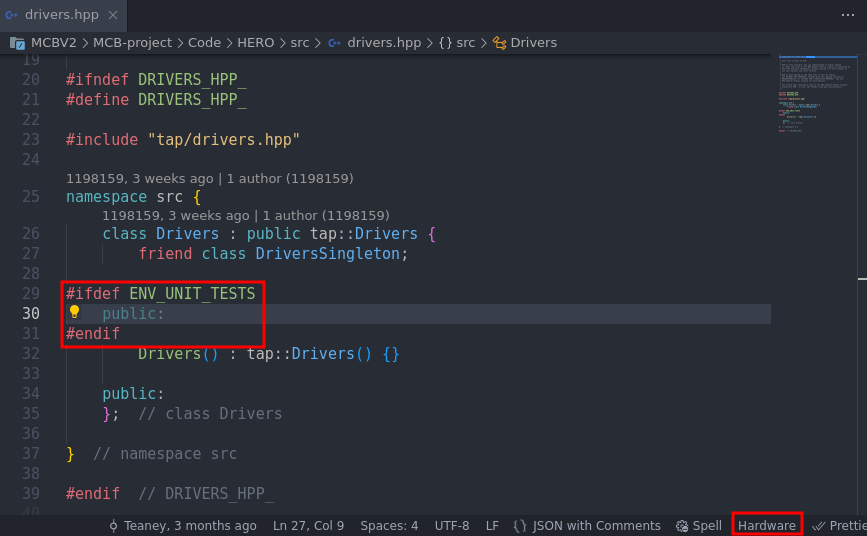Change the LF end-of-line sequence
The image size is (867, 536).
492,526
